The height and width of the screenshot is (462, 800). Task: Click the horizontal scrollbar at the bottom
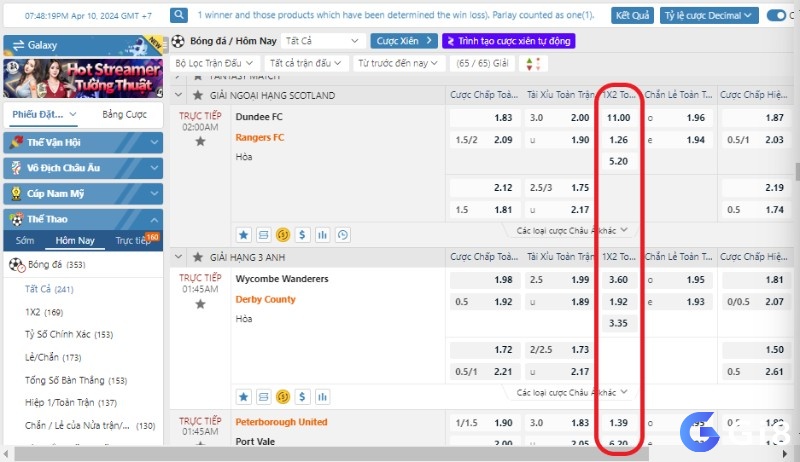tap(332, 453)
